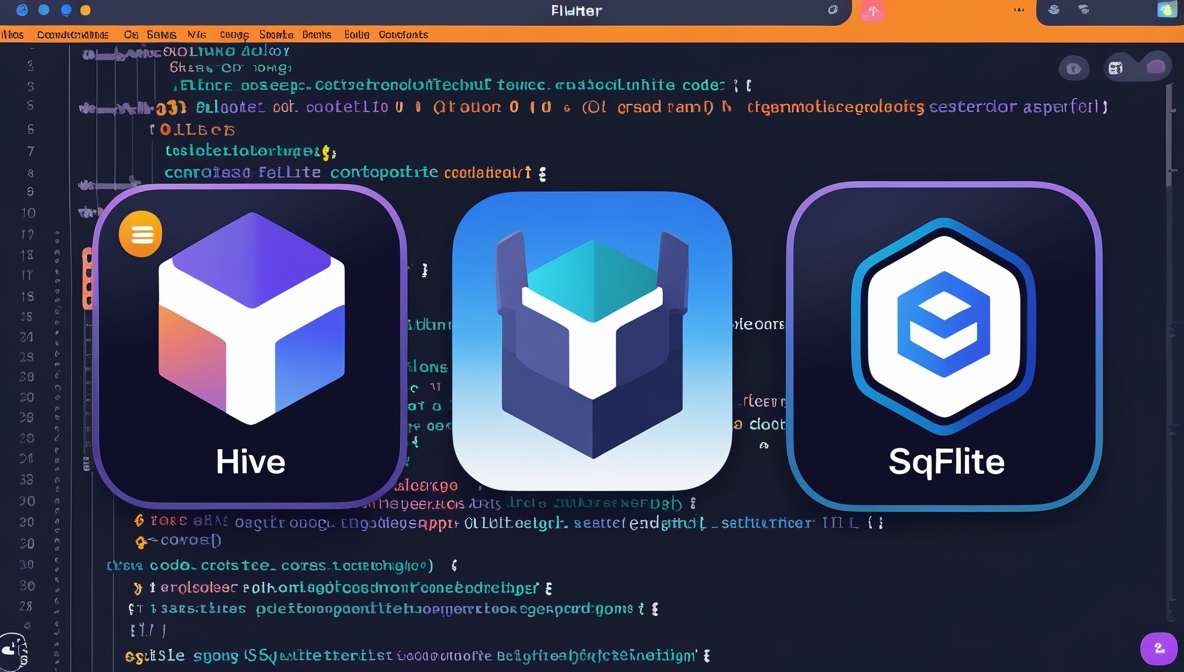Click the round gray button above the editor

pos(1073,69)
